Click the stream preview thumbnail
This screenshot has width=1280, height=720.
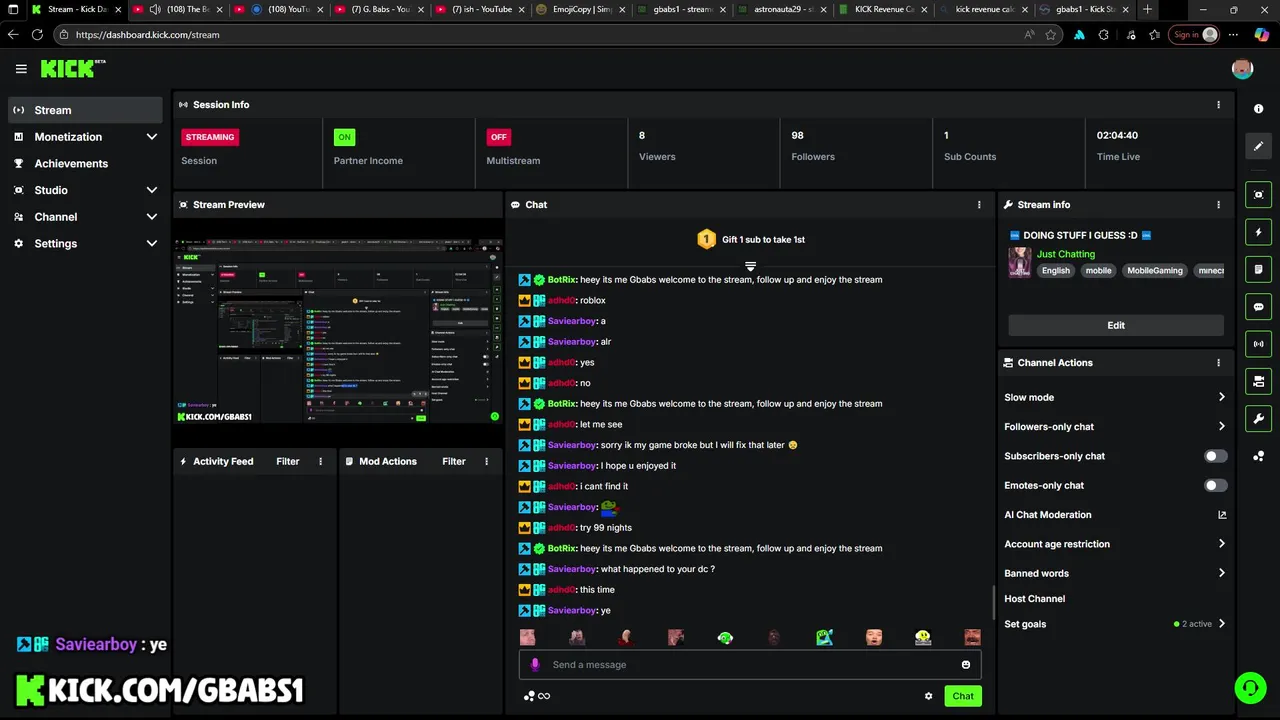point(338,330)
